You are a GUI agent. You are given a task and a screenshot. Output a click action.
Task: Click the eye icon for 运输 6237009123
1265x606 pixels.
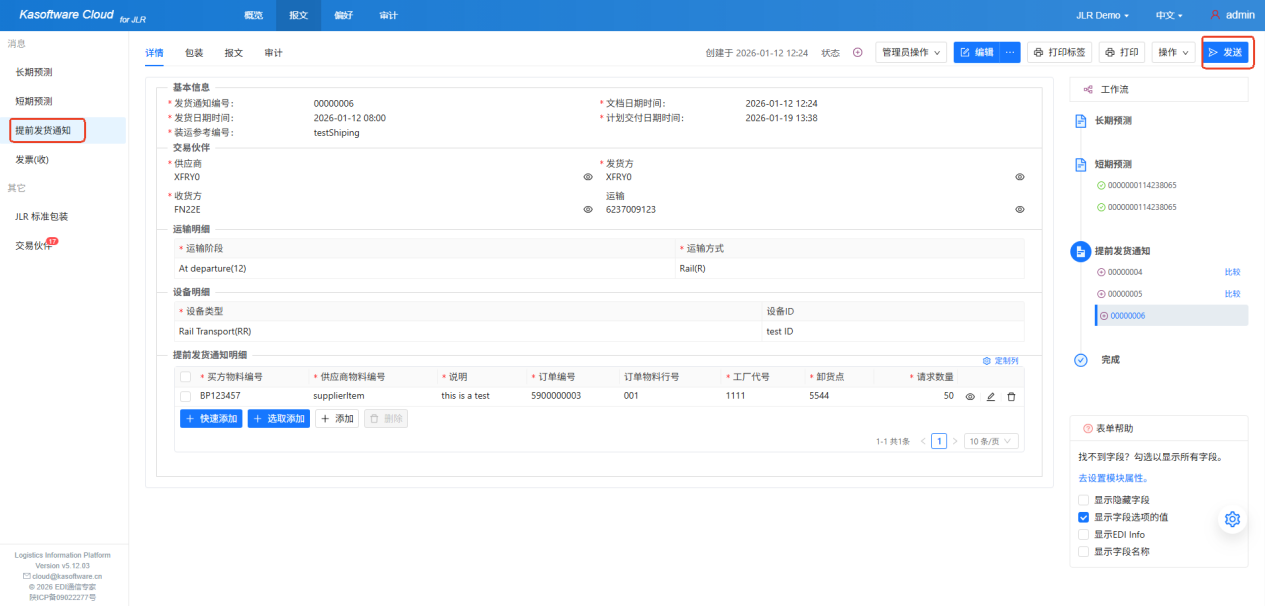click(1020, 210)
